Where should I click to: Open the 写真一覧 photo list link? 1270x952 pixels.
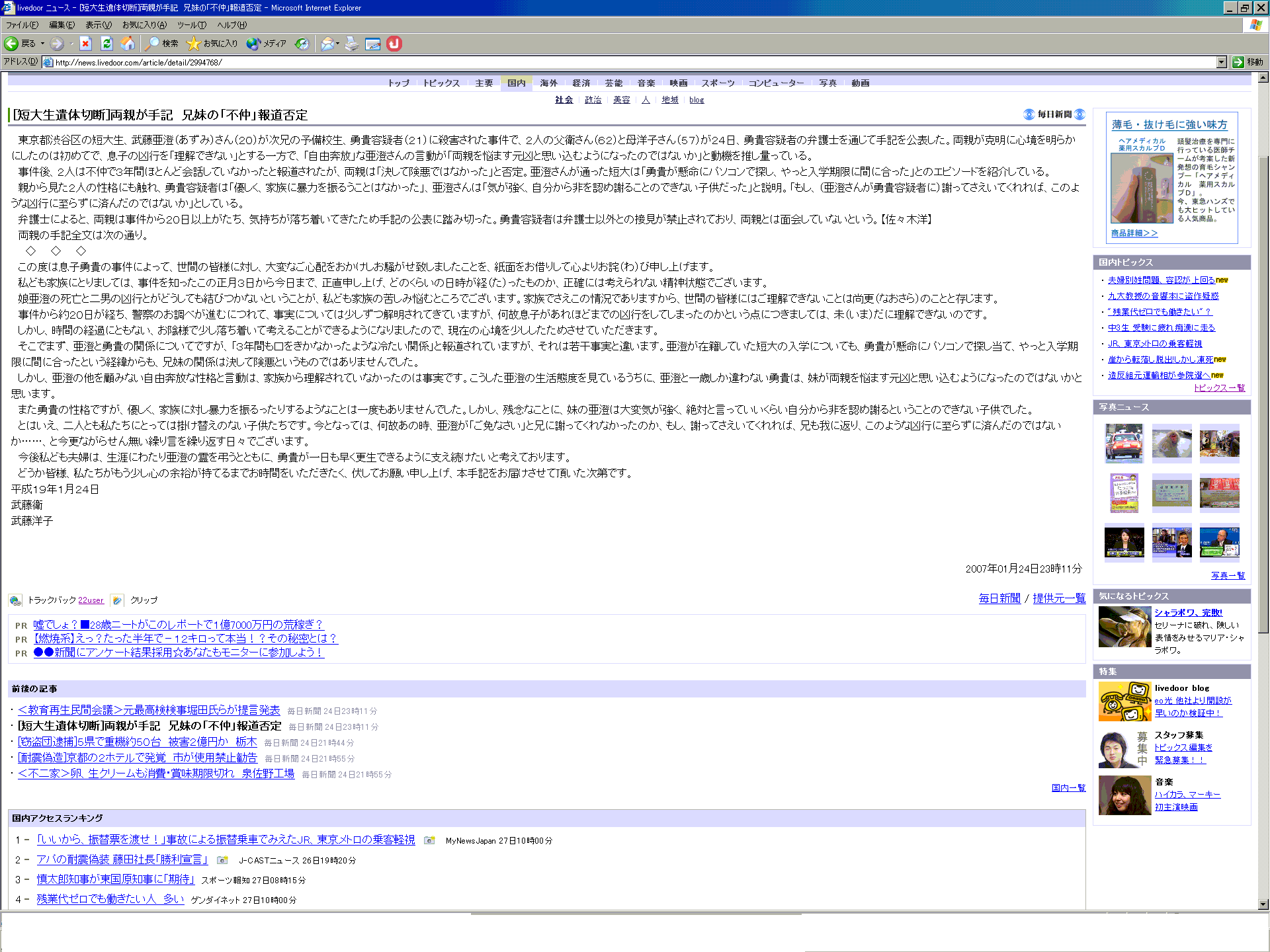1228,576
